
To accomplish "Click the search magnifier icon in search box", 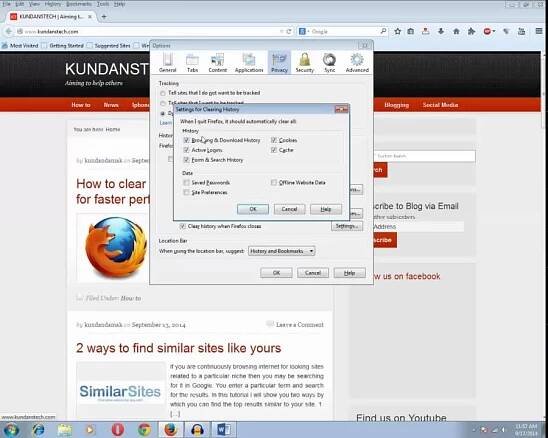I will 383,31.
